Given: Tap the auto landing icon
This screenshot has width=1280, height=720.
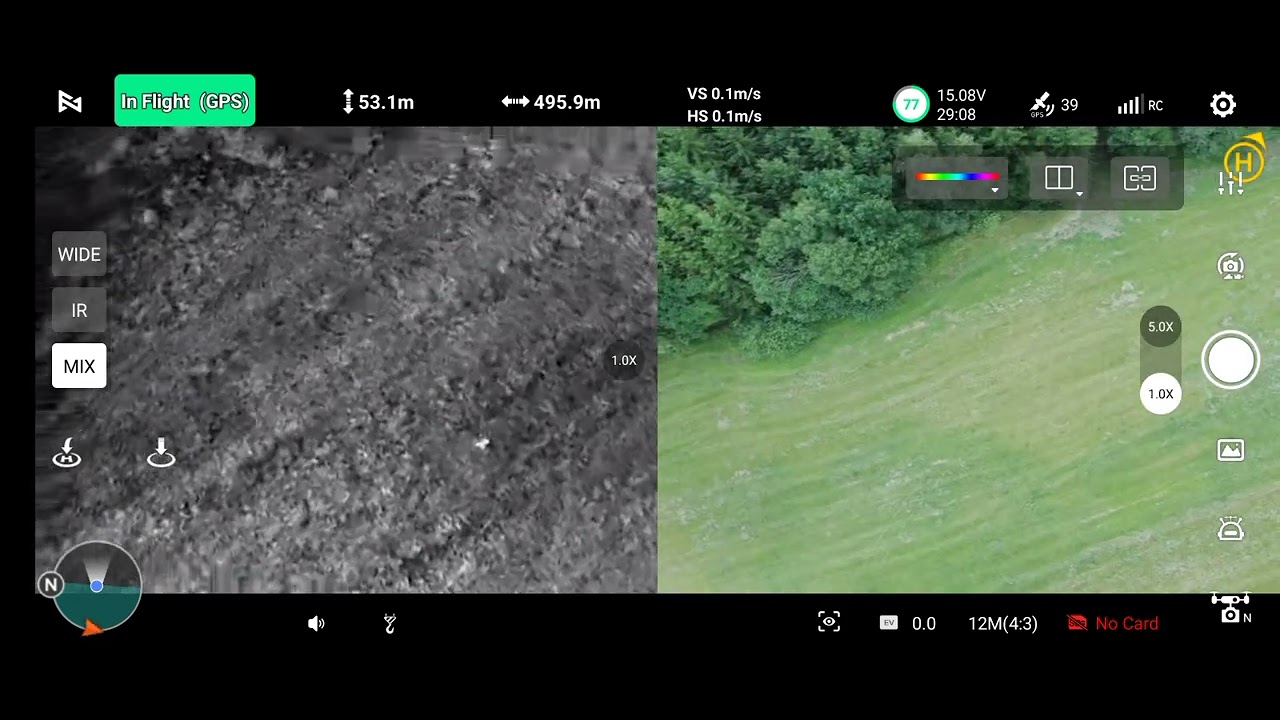Looking at the screenshot, I should (x=161, y=453).
